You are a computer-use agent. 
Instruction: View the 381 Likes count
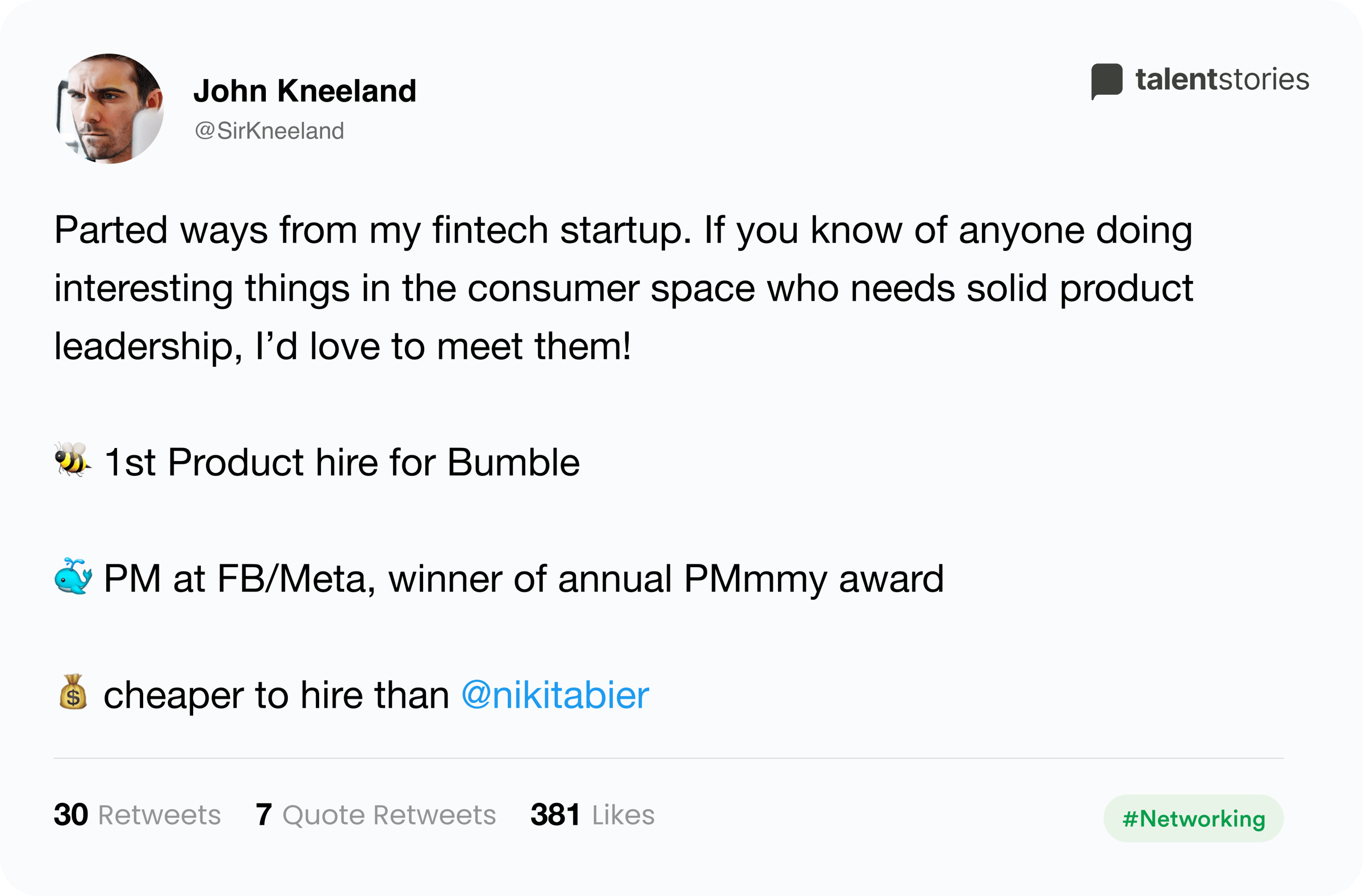pos(593,815)
